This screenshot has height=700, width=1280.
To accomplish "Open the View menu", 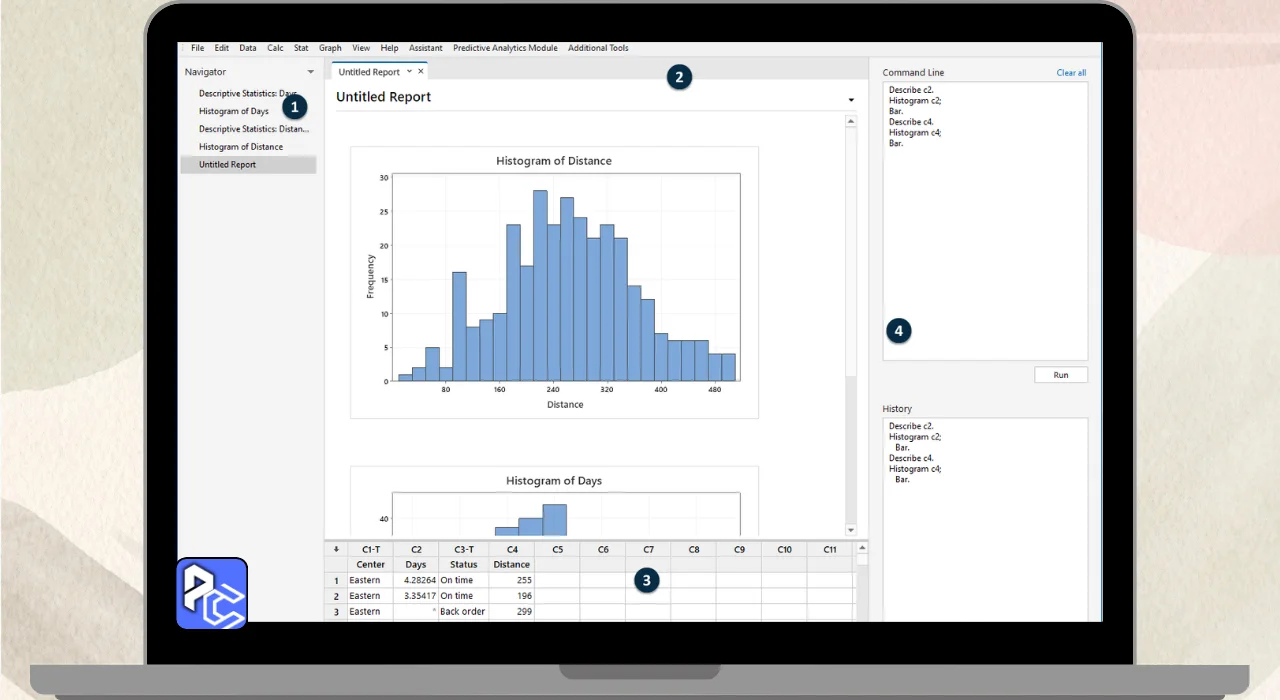I will [361, 48].
